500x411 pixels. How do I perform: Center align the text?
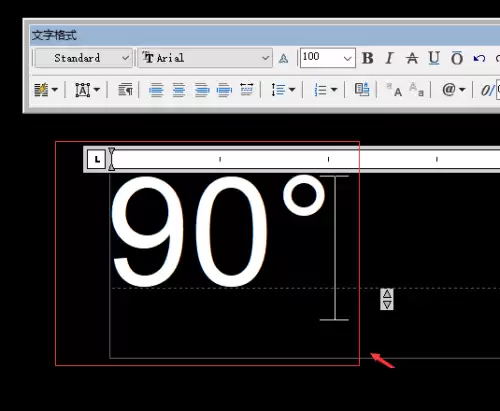point(179,90)
